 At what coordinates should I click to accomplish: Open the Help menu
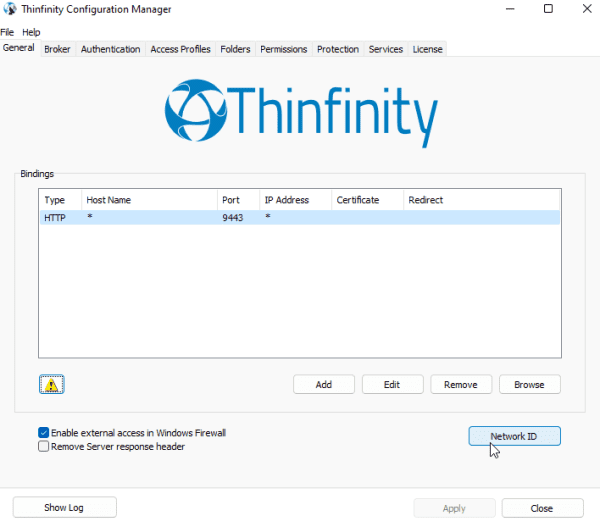(x=31, y=32)
